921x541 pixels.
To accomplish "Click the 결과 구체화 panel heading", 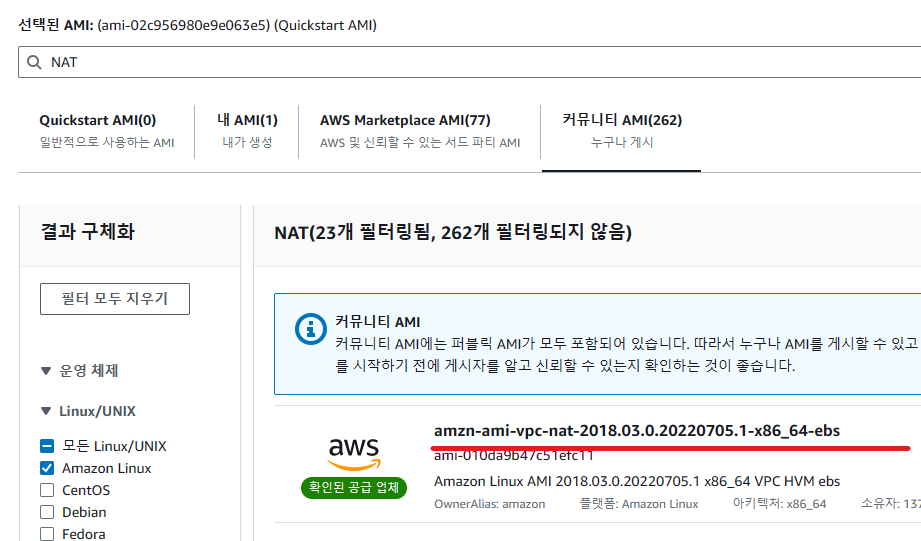I will click(x=88, y=231).
